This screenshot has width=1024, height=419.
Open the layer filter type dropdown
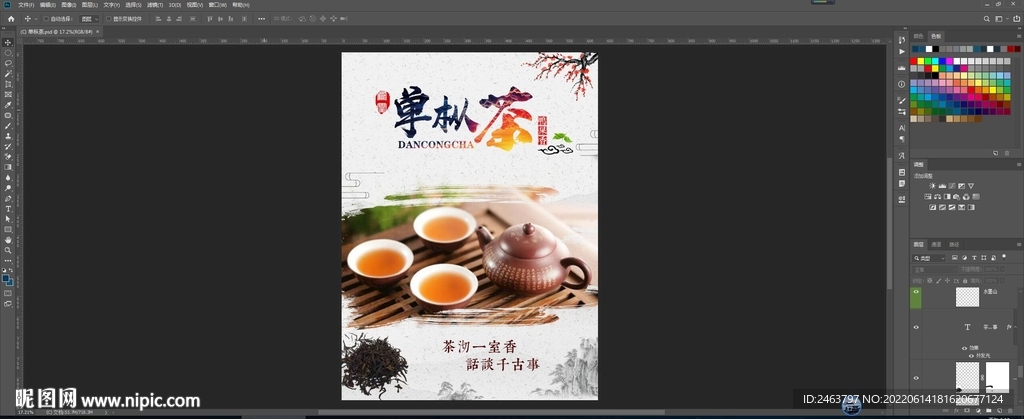tap(929, 258)
